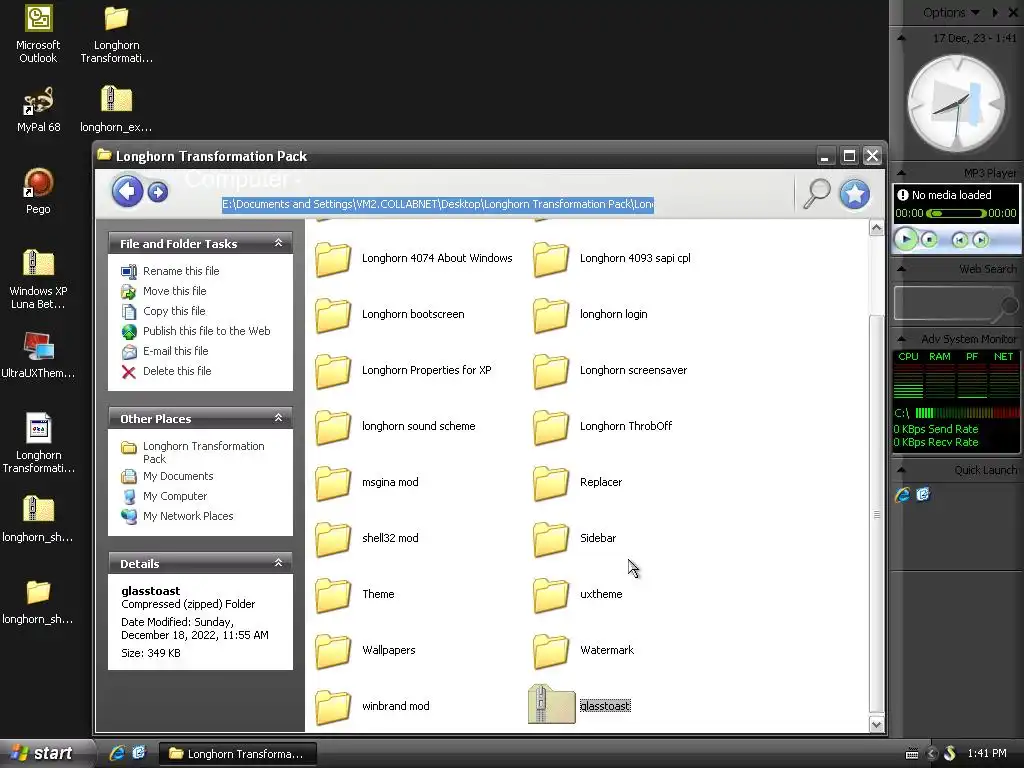Skip to next track in MP3 Player

pyautogui.click(x=980, y=240)
